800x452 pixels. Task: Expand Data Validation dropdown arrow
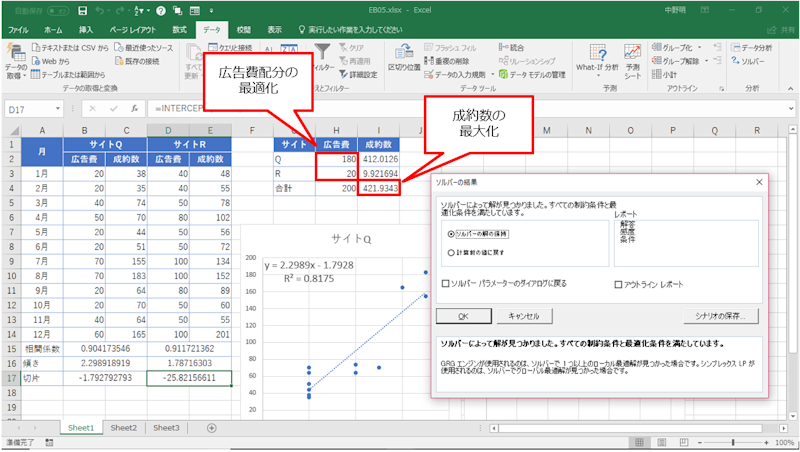(492, 74)
